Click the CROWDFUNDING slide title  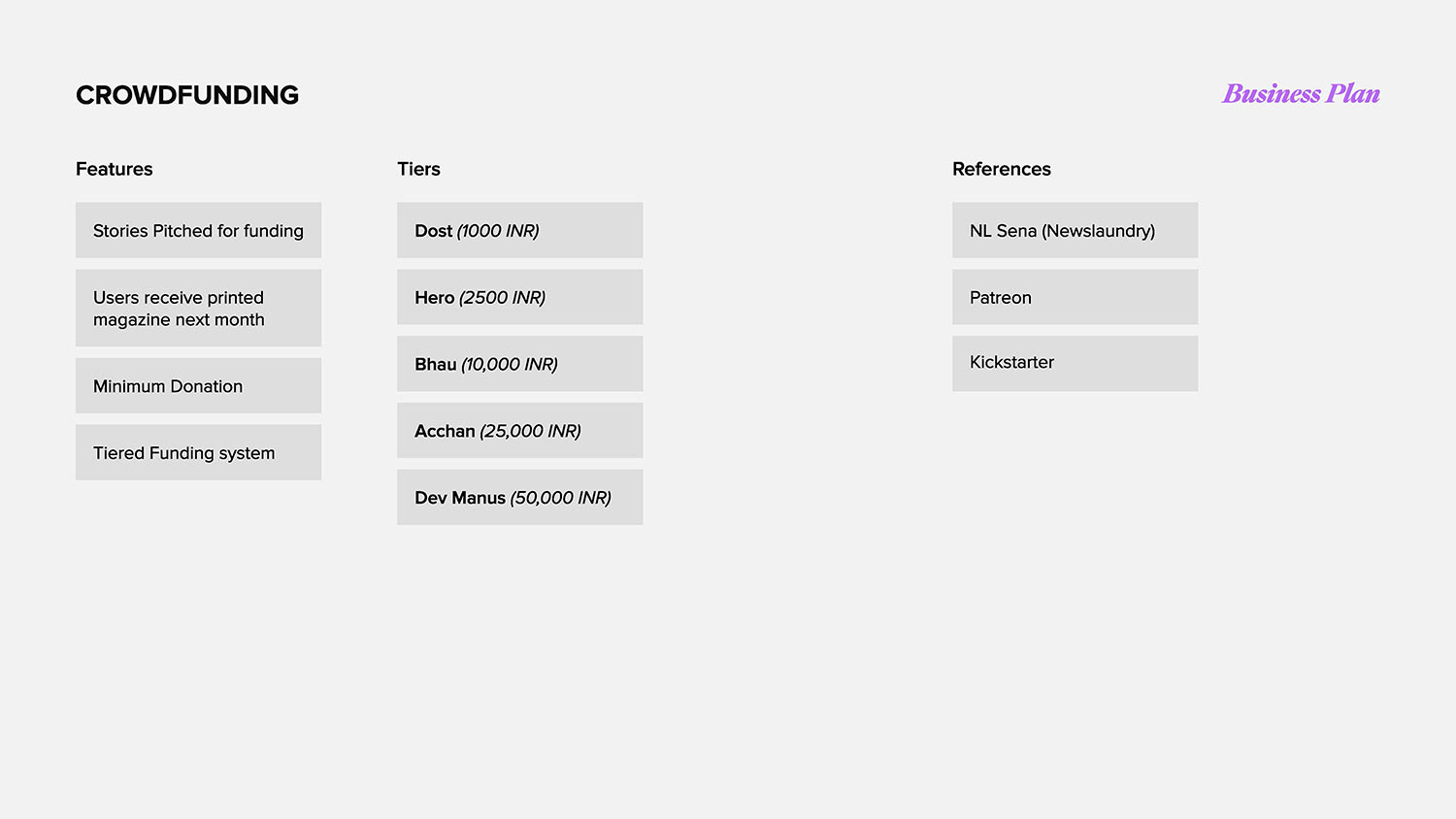187,95
